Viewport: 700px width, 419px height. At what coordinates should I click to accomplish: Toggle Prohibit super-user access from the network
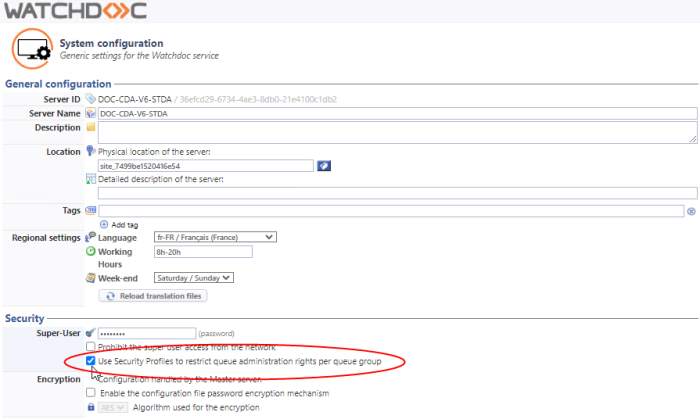[x=91, y=346]
